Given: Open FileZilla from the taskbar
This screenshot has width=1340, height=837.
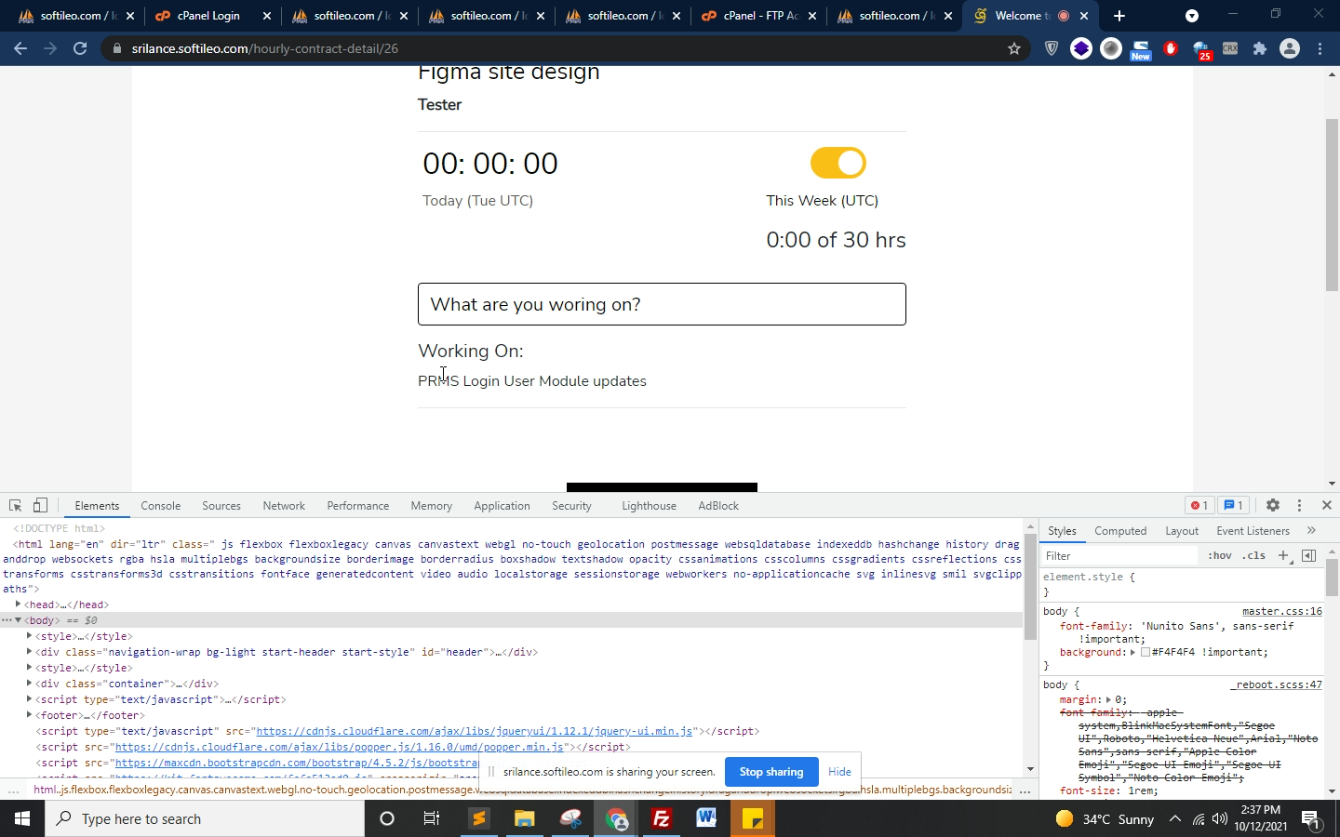Looking at the screenshot, I should (661, 819).
